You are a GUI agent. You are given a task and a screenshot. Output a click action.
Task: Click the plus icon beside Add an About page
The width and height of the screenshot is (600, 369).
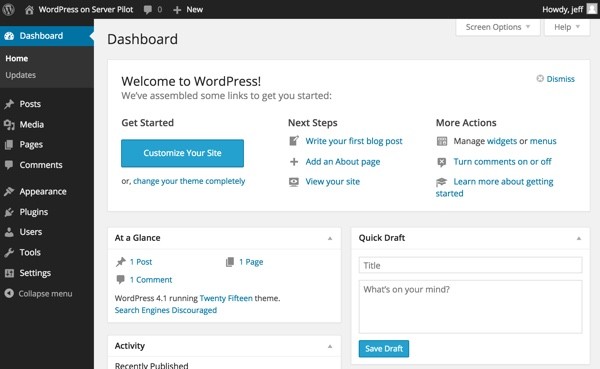pos(294,162)
